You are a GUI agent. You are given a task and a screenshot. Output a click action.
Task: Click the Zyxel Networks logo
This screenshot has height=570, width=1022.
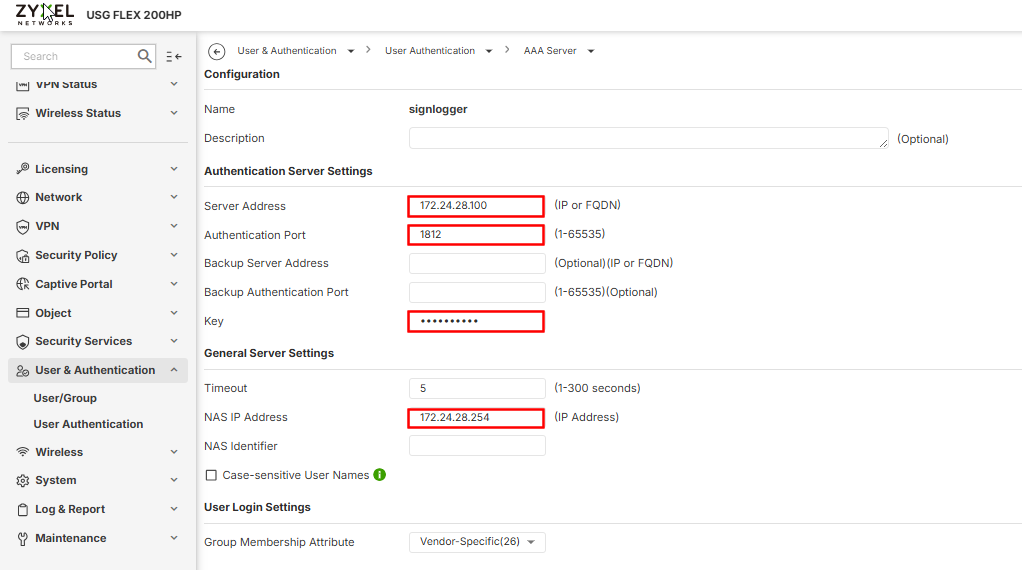click(44, 14)
